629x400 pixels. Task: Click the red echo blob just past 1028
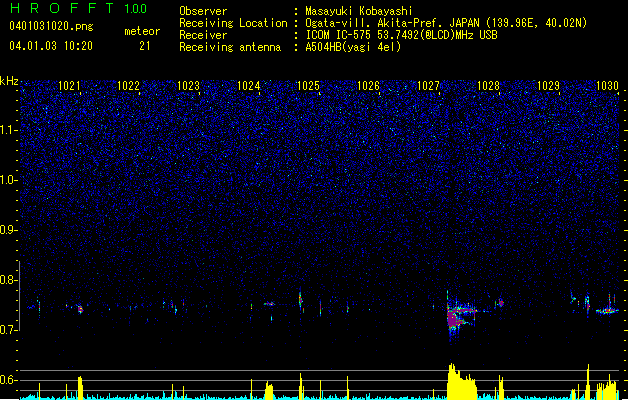501,303
